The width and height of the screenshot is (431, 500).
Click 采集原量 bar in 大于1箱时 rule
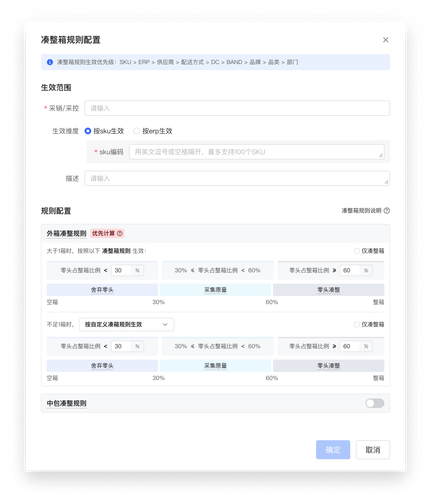coord(215,290)
